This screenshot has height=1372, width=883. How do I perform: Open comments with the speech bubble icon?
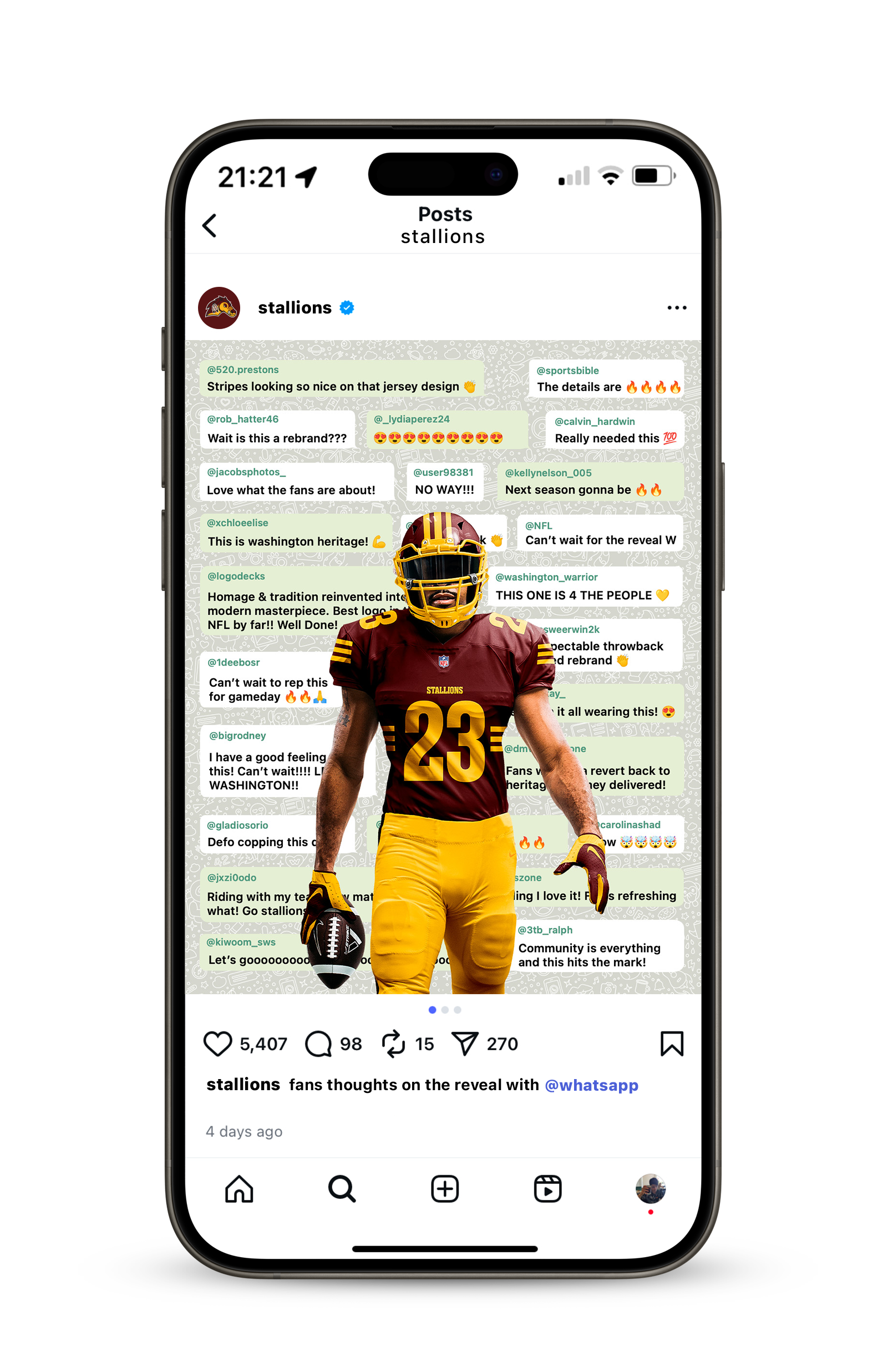(x=318, y=1044)
